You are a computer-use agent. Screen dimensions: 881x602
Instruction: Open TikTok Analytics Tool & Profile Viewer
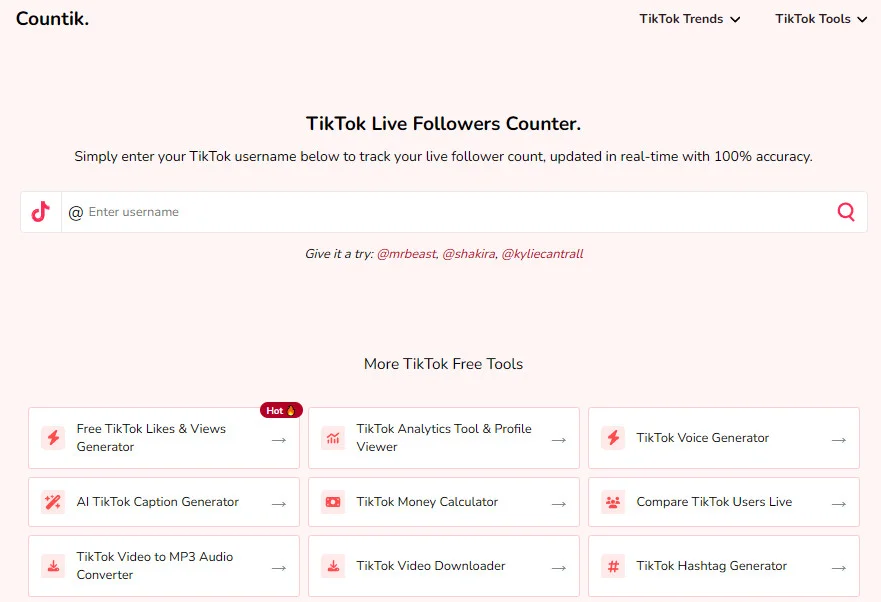(x=444, y=438)
